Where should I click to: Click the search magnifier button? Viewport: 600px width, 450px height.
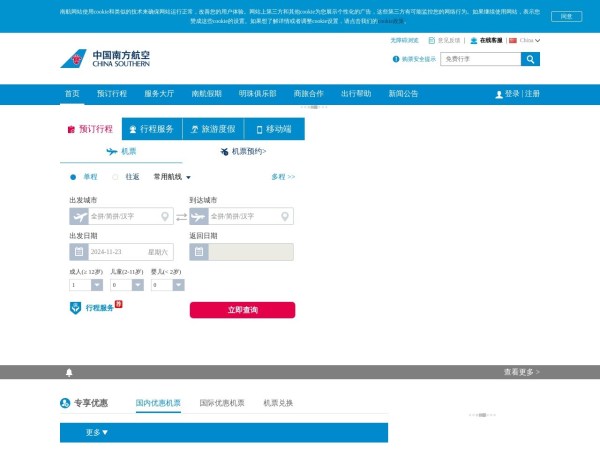[531, 59]
